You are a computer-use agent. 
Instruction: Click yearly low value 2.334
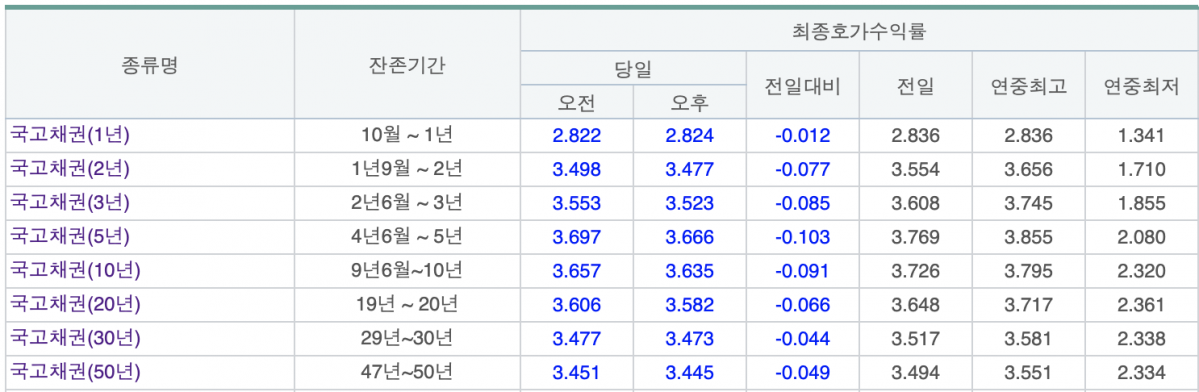pos(1142,372)
